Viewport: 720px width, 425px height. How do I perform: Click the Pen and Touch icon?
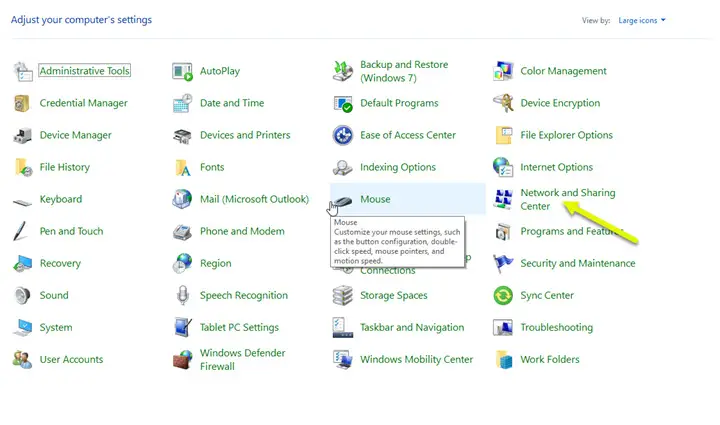tap(20, 231)
